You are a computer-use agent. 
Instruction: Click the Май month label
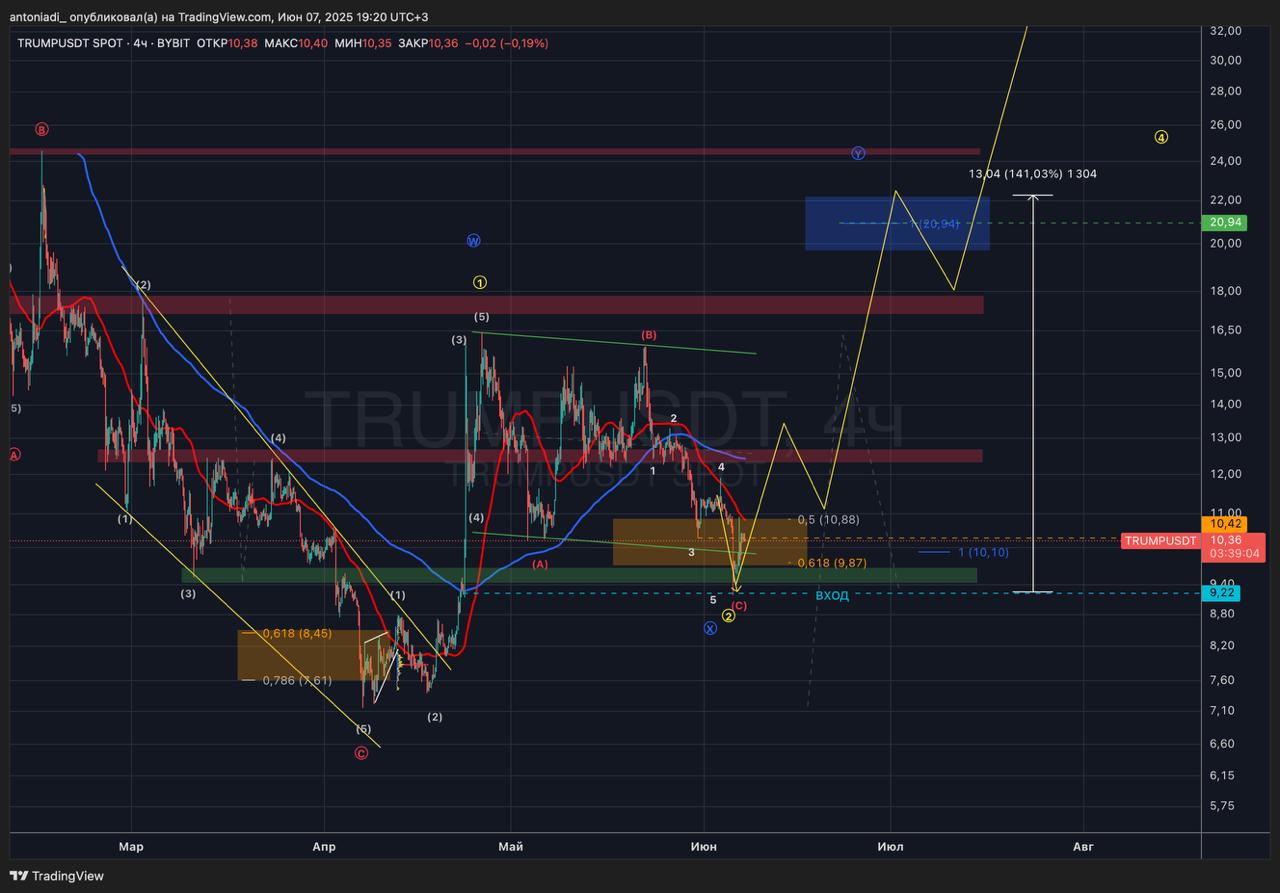[x=511, y=847]
